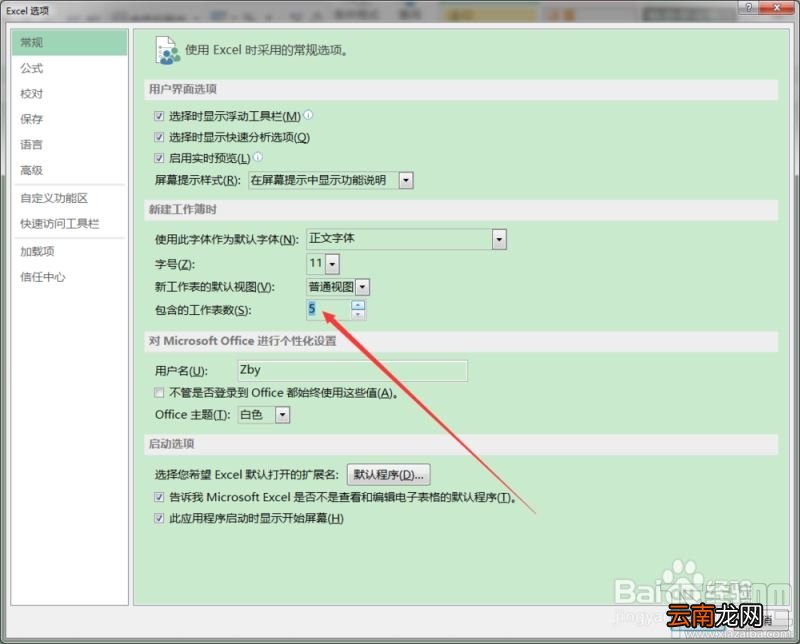Open the 加载项 category
Image resolution: width=800 pixels, height=644 pixels.
click(69, 251)
